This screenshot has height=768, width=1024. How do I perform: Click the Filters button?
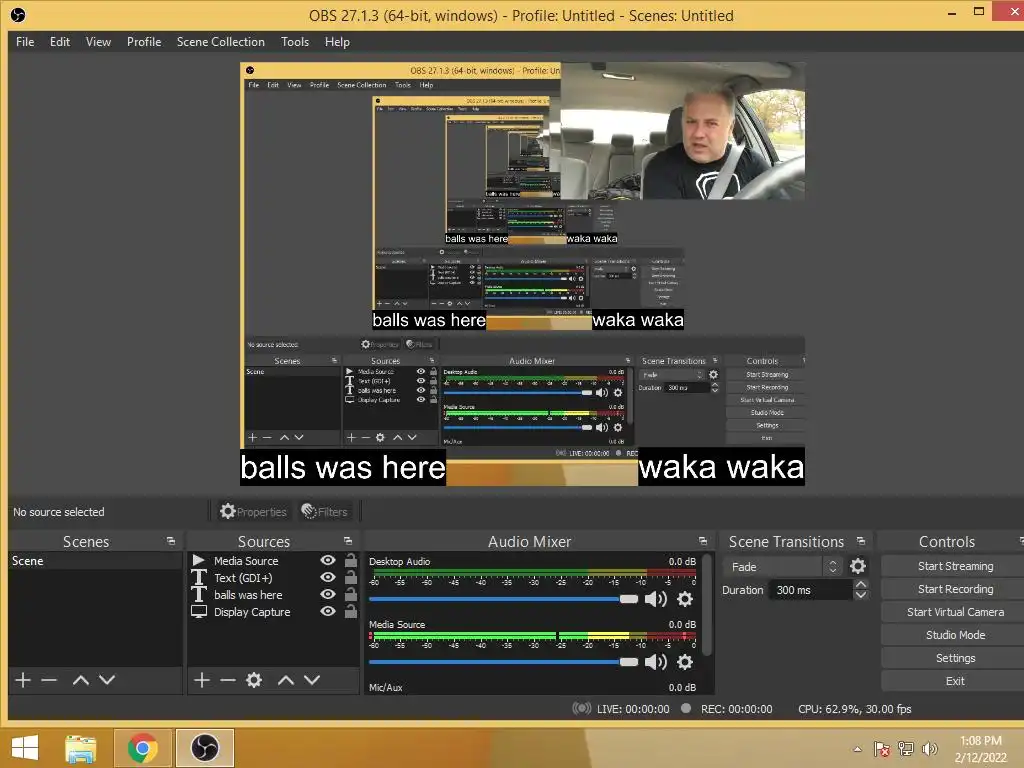click(325, 511)
